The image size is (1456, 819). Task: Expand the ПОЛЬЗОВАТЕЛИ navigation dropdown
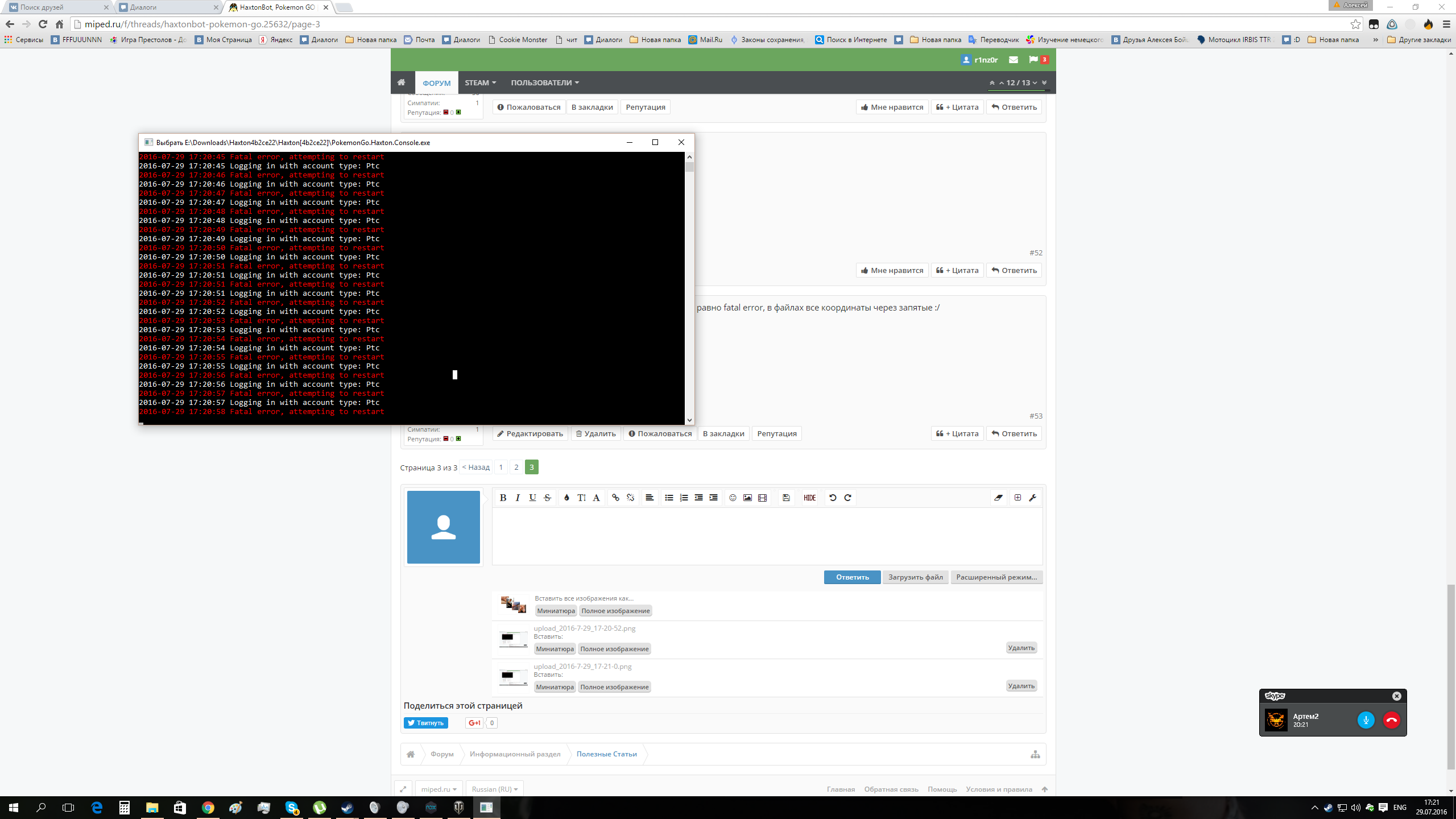pyautogui.click(x=544, y=82)
